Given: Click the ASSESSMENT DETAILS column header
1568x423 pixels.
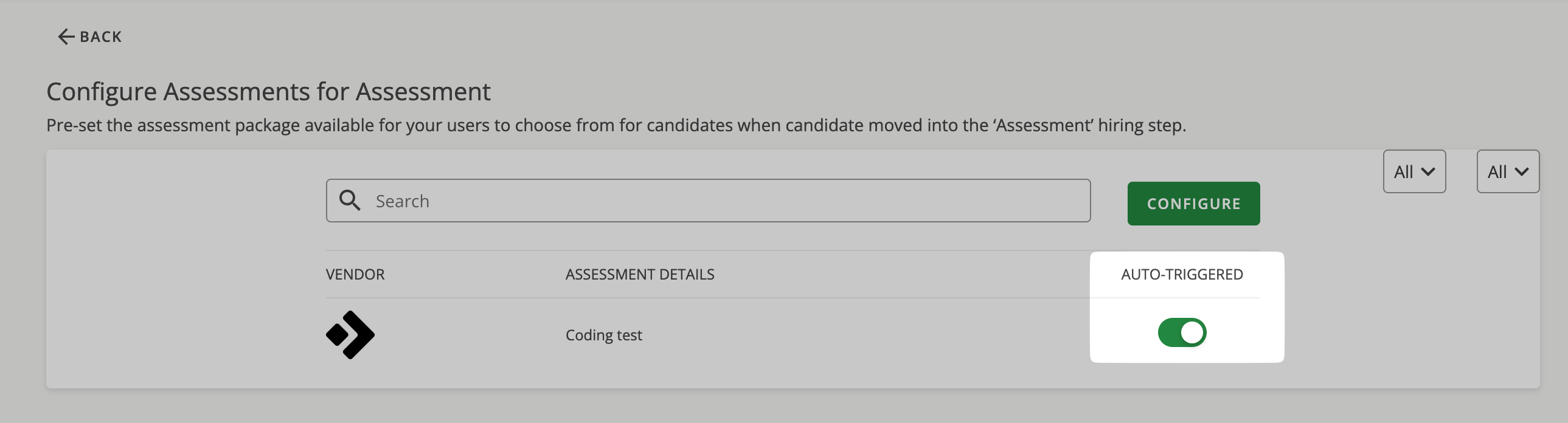Looking at the screenshot, I should pos(640,275).
